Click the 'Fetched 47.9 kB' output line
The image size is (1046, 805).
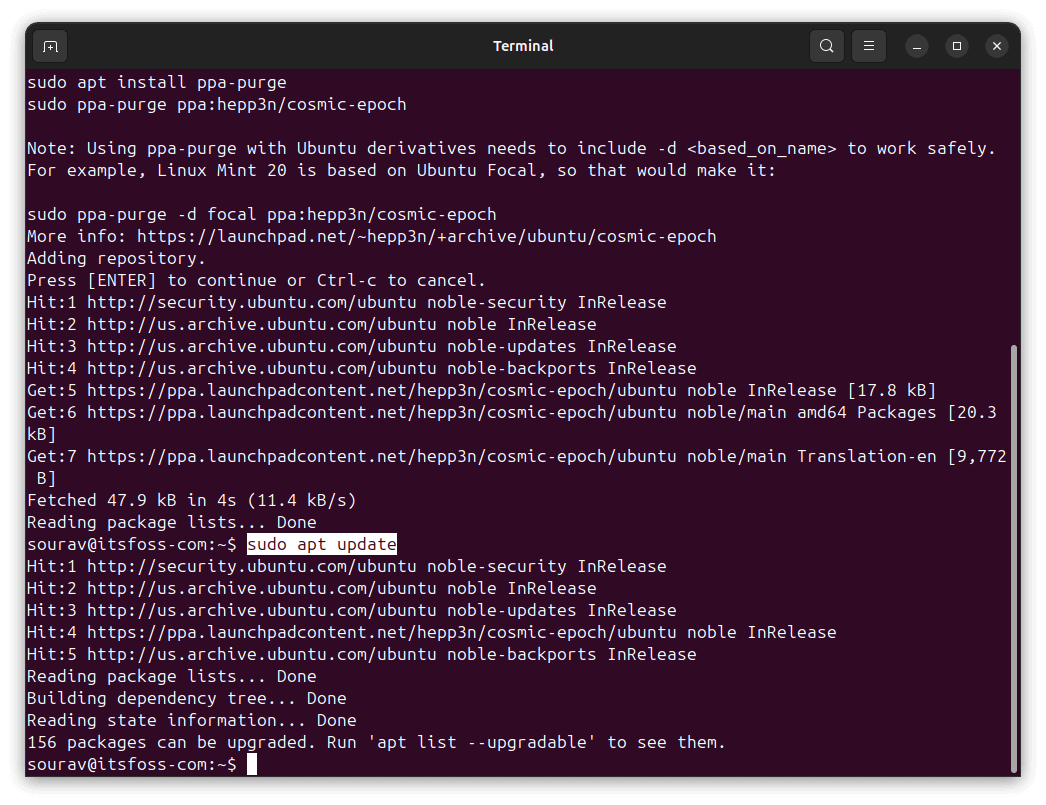coord(191,500)
